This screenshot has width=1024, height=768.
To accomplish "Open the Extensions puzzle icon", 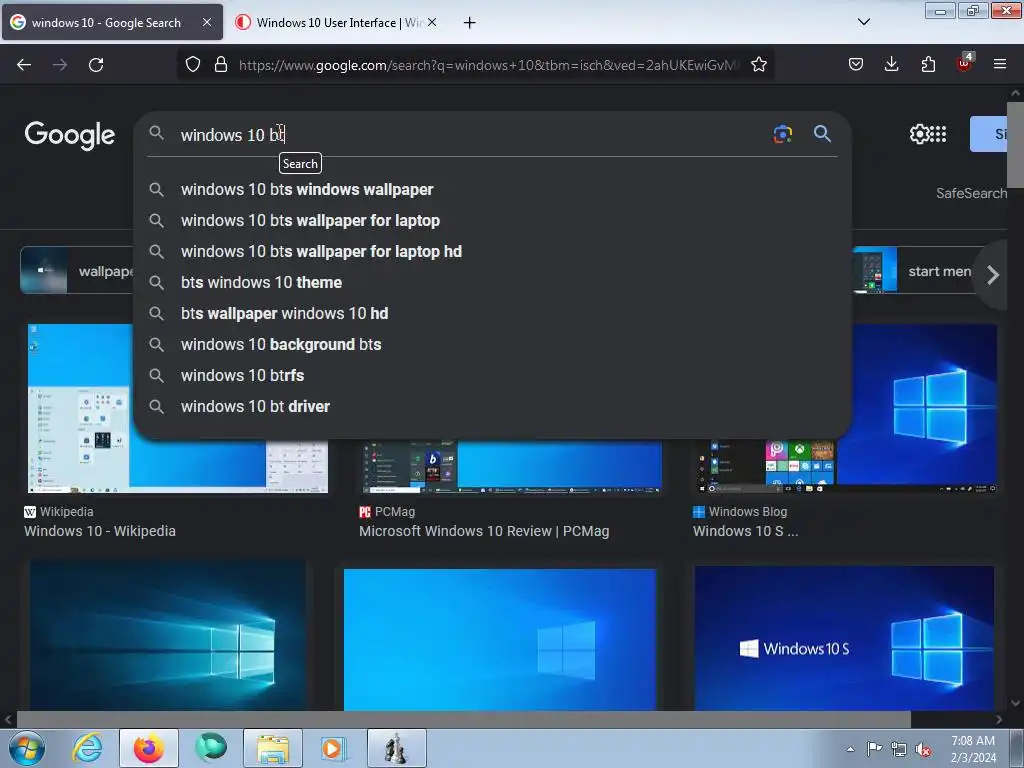I will tap(928, 65).
